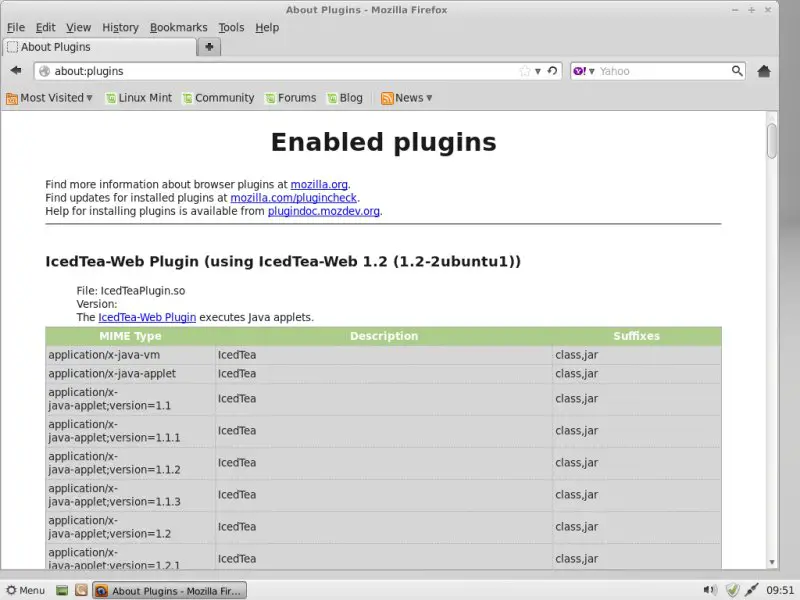Open the Help menu
800x600 pixels.
(x=267, y=28)
